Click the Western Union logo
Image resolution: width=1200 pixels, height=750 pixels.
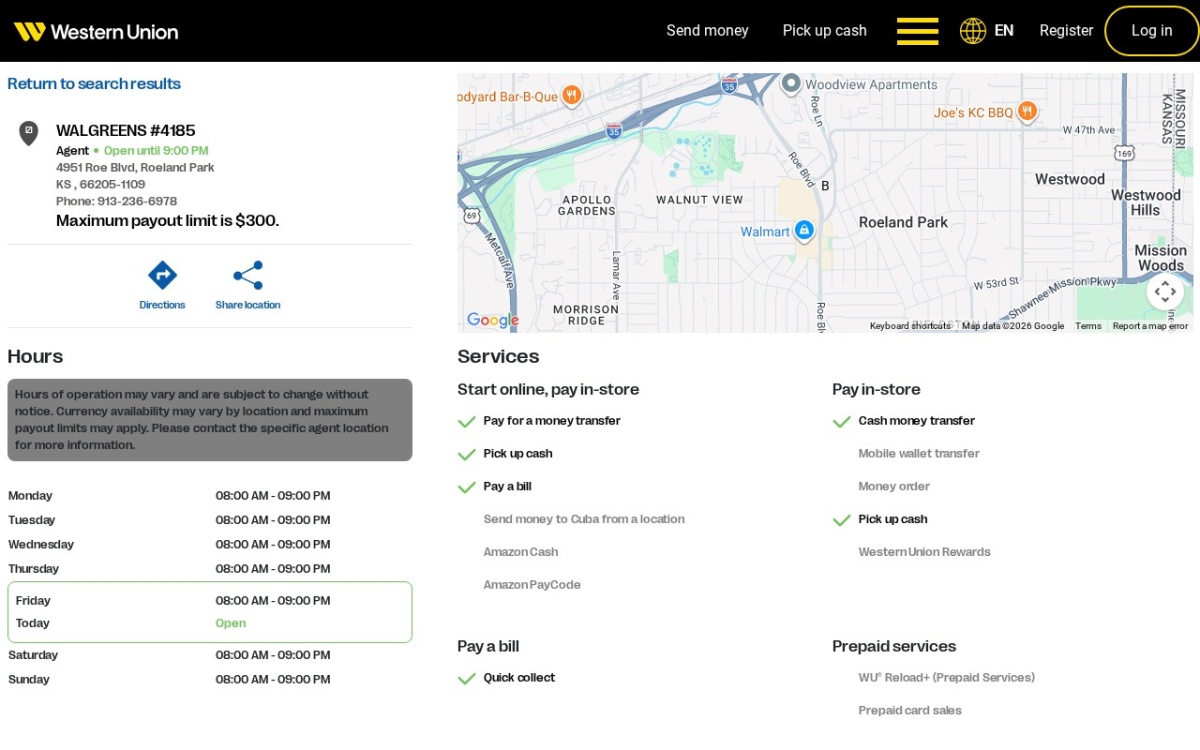96,31
